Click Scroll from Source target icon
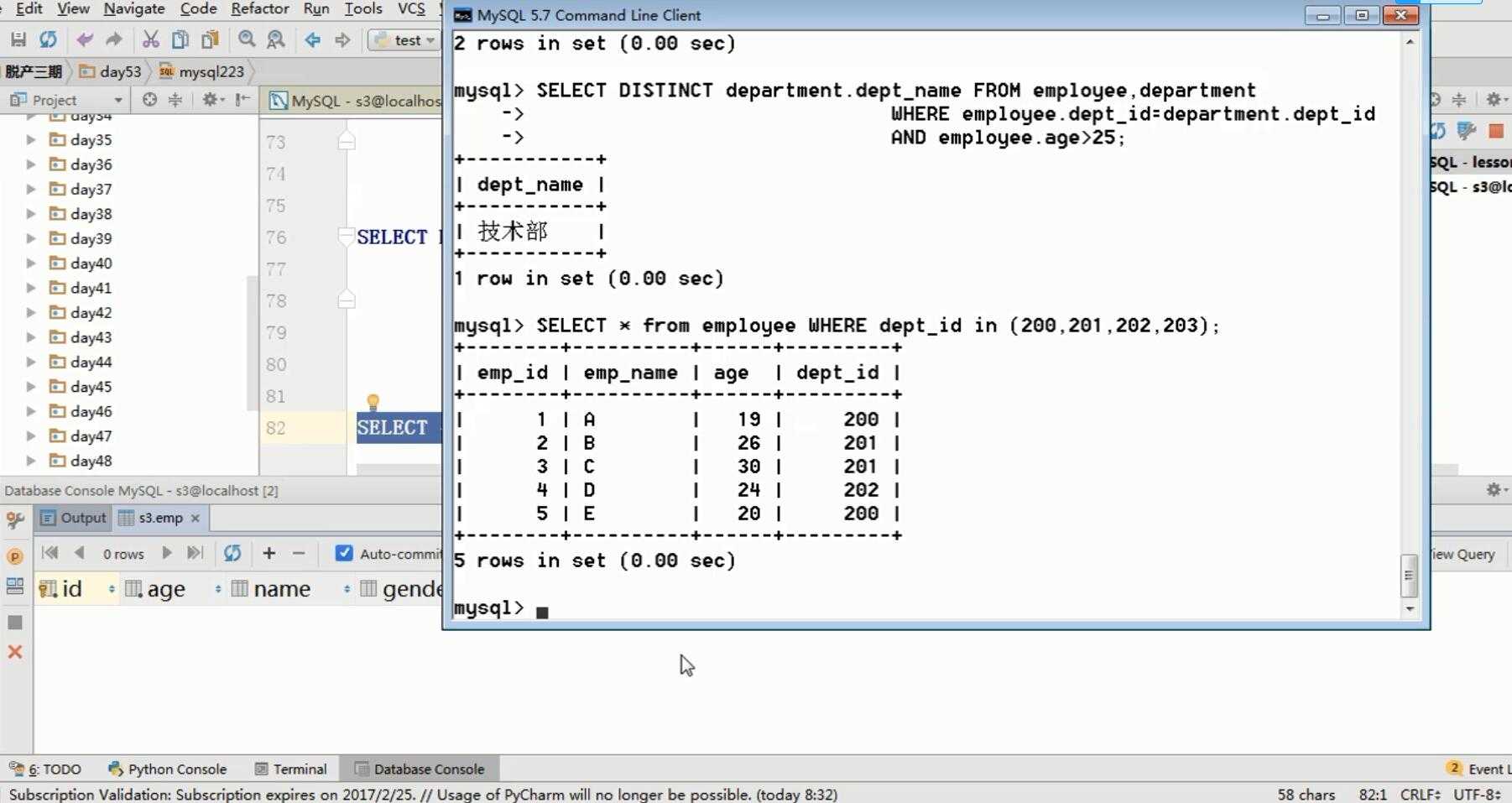Viewport: 1512px width, 803px height. point(149,100)
